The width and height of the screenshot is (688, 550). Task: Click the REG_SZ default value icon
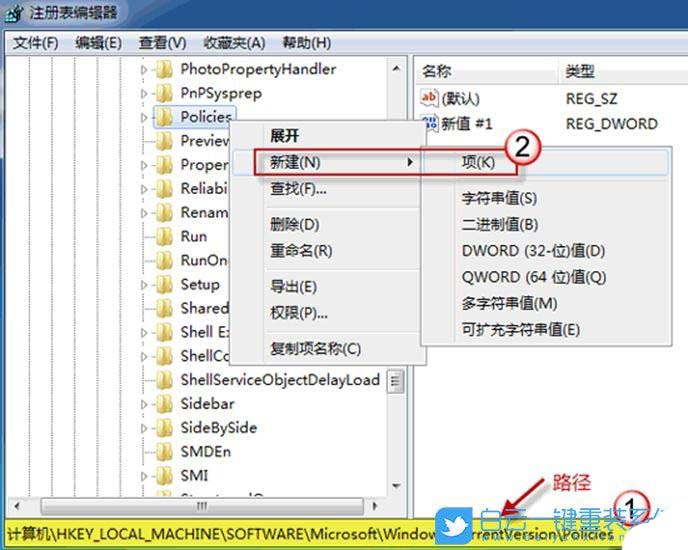coord(429,98)
